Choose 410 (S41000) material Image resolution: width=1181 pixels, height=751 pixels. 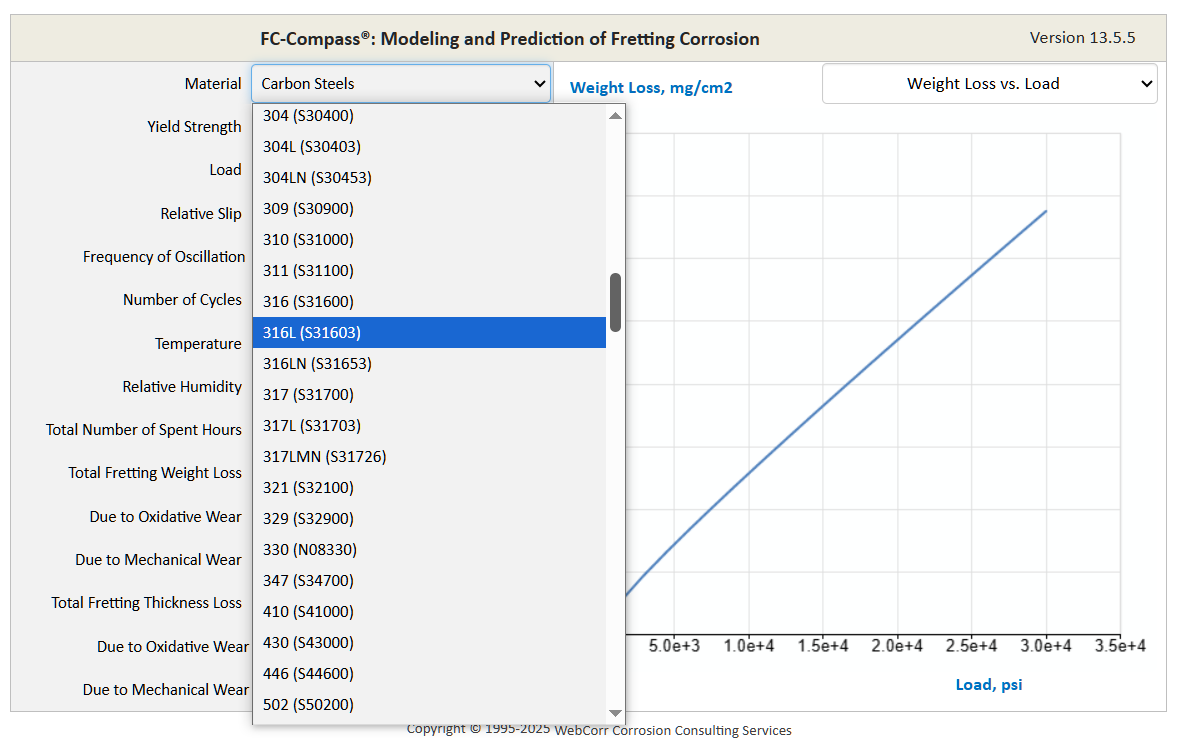[429, 612]
